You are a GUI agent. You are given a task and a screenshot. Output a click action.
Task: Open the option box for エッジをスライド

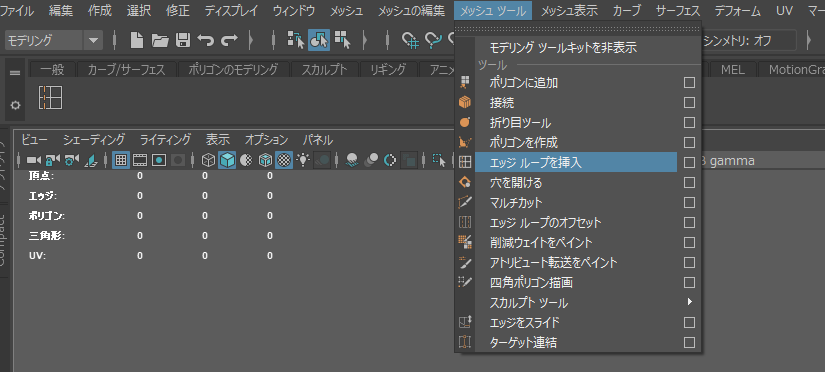coord(689,323)
